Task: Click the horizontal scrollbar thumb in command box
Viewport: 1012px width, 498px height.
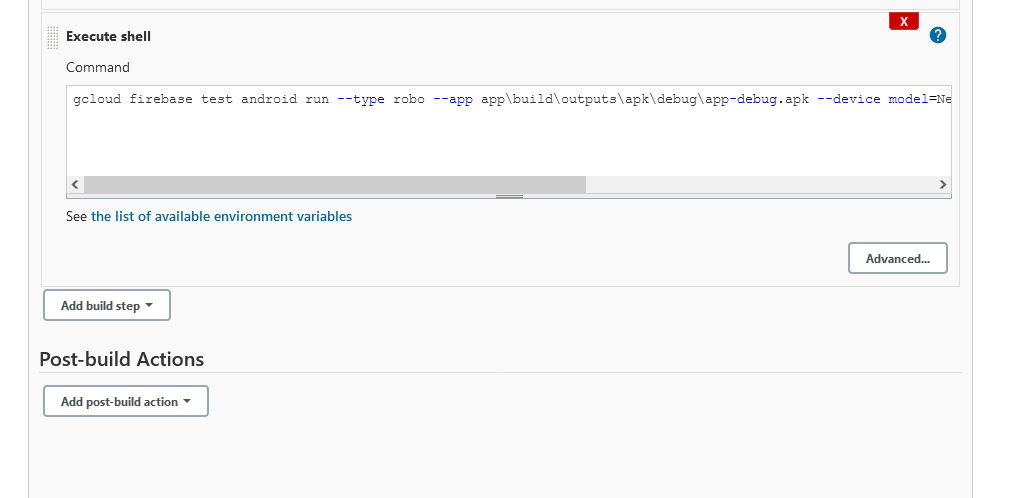Action: (335, 185)
